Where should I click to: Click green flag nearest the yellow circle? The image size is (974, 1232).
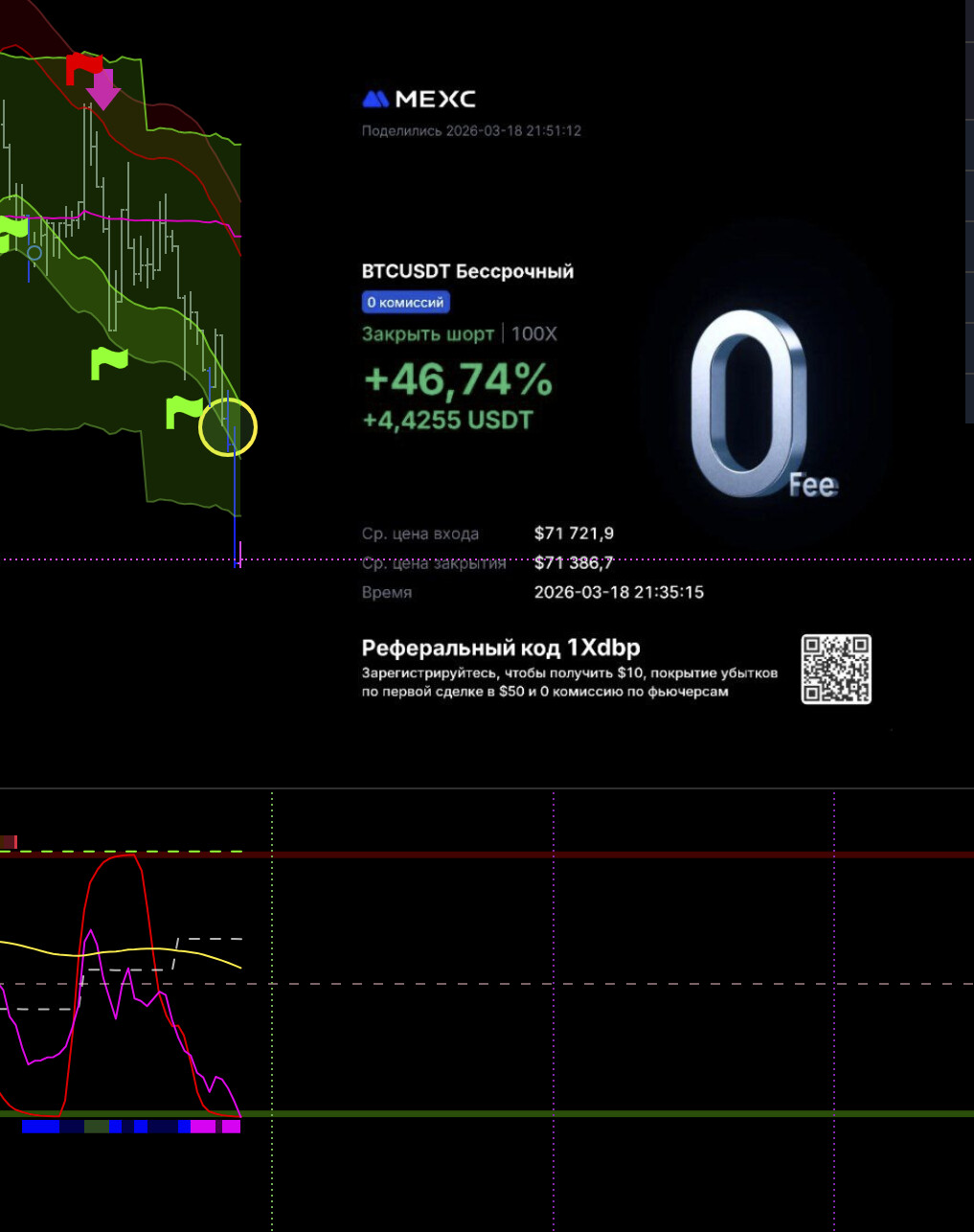[x=183, y=410]
